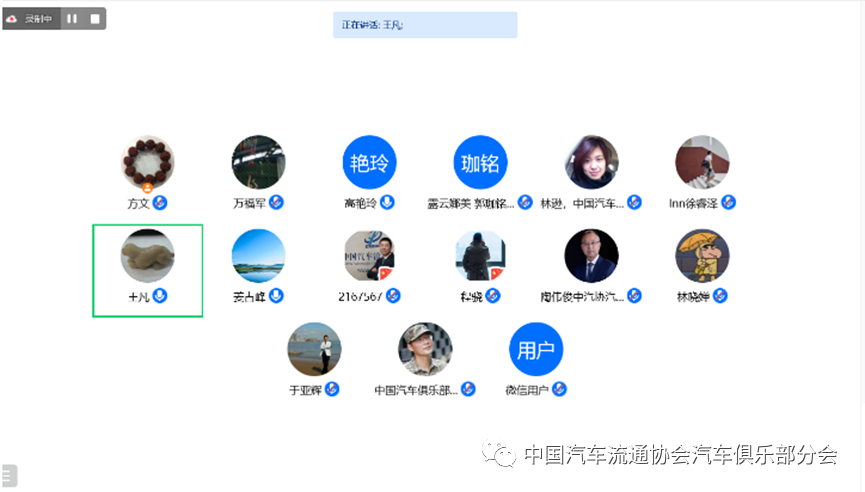Image resolution: width=865 pixels, height=492 pixels.
Task: Select the woman portrait avatar of 林逊
Action: pos(591,163)
